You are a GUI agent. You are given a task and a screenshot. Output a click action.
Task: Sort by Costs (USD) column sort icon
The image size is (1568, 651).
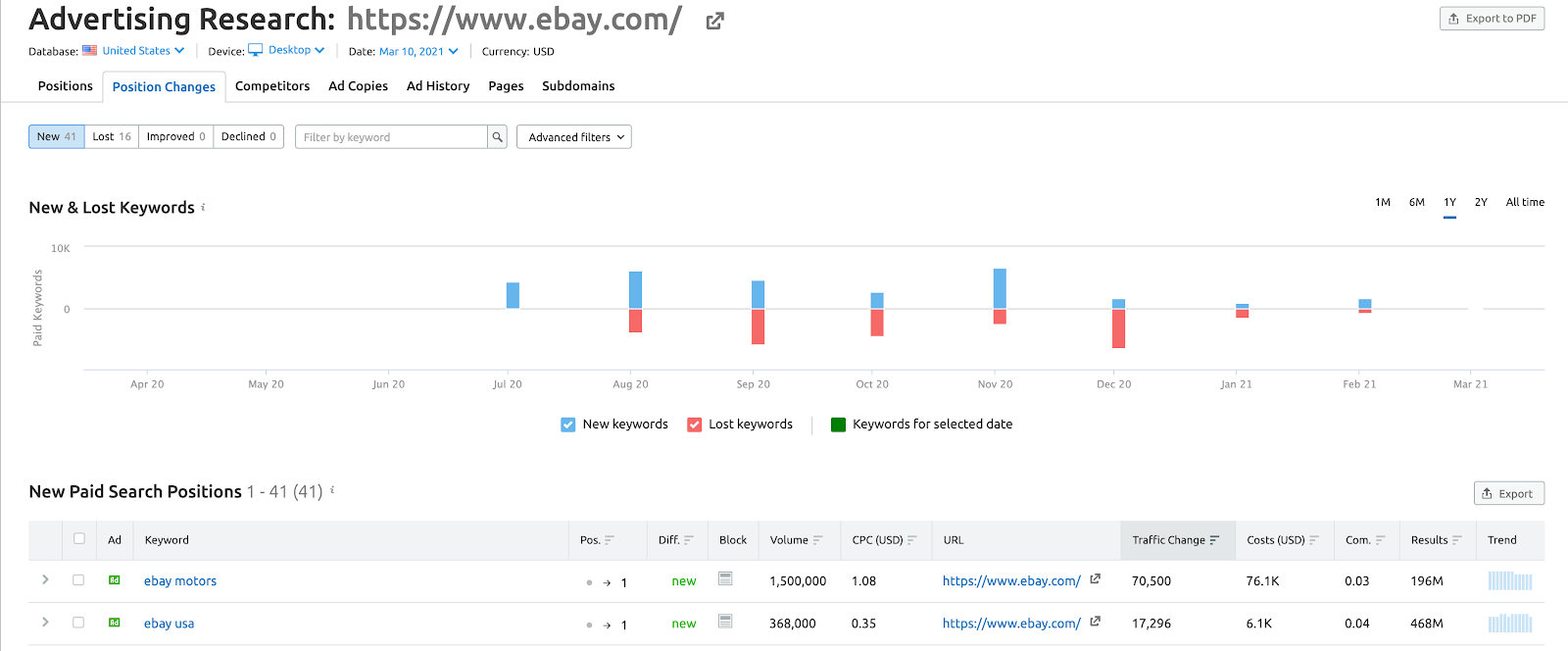1314,540
